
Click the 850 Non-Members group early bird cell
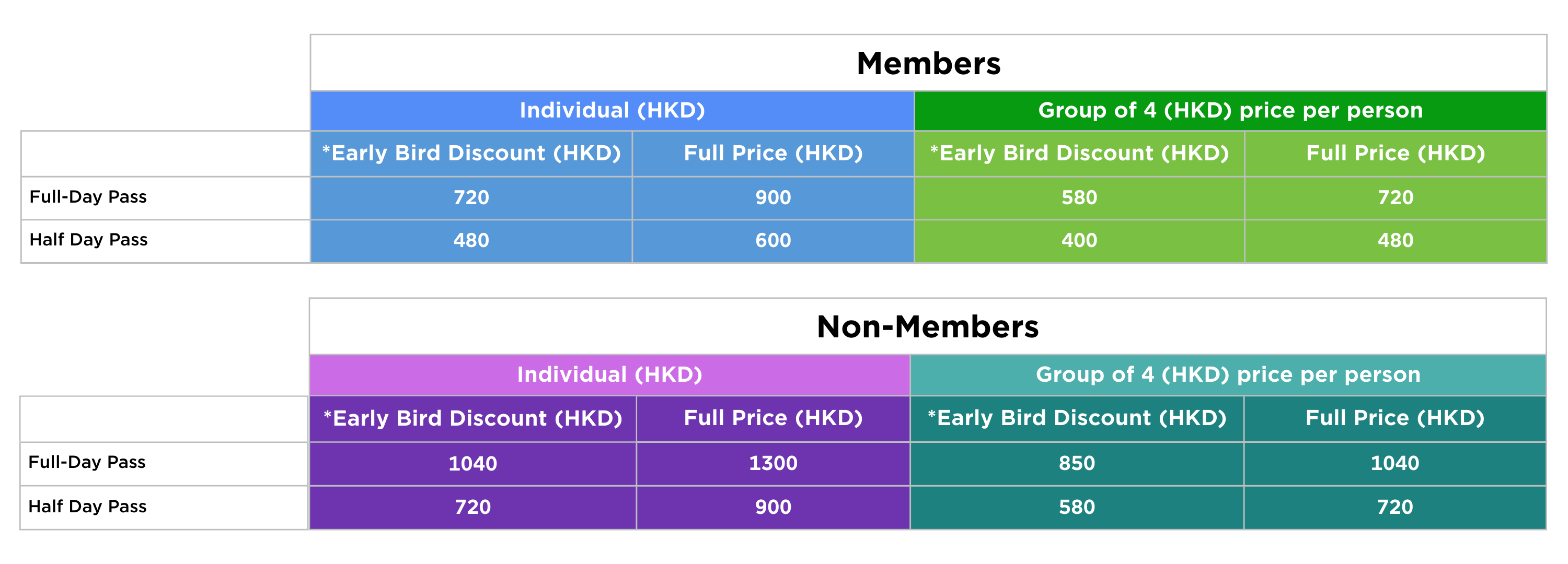1077,464
